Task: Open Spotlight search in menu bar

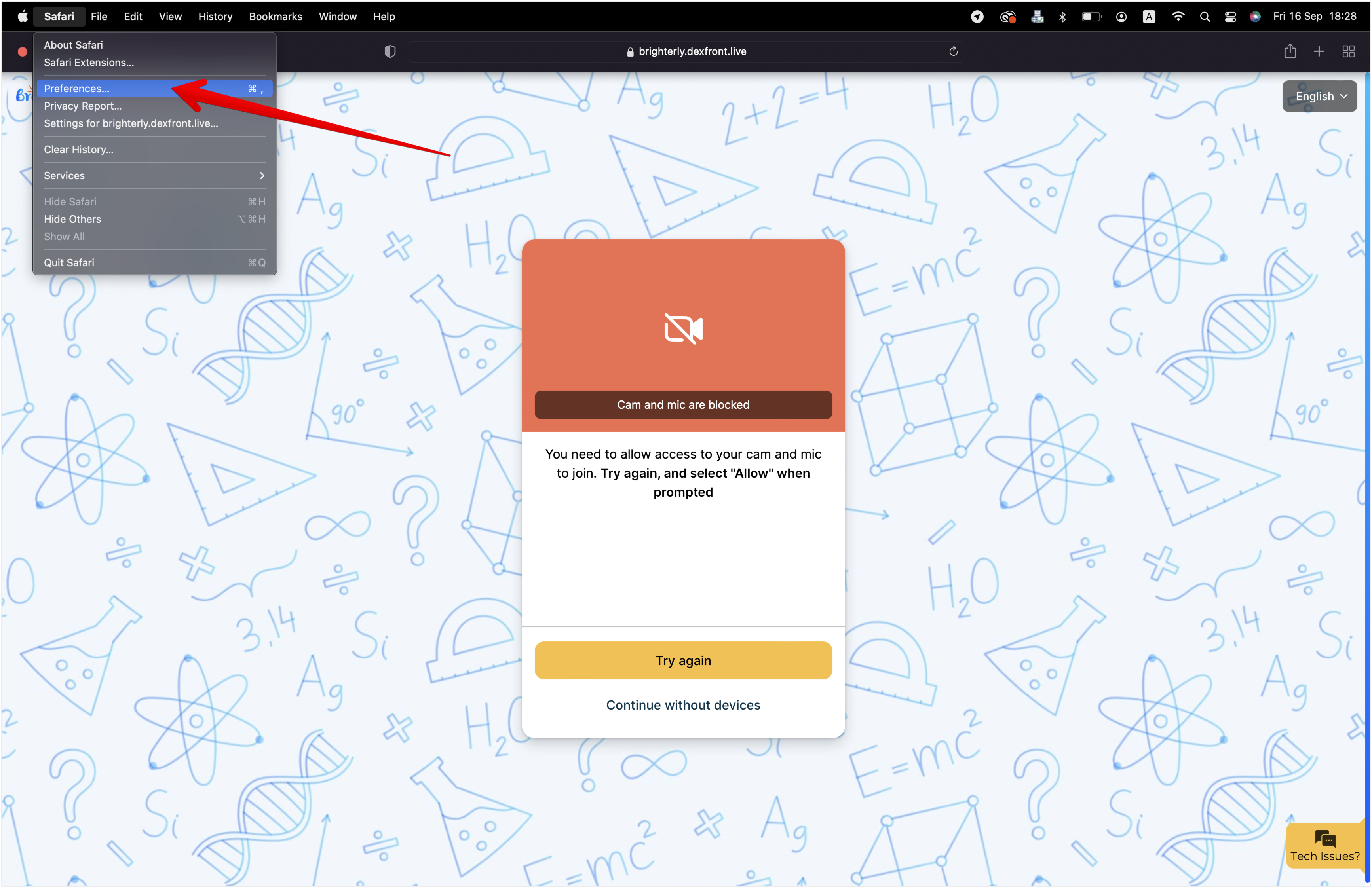Action: (1205, 17)
